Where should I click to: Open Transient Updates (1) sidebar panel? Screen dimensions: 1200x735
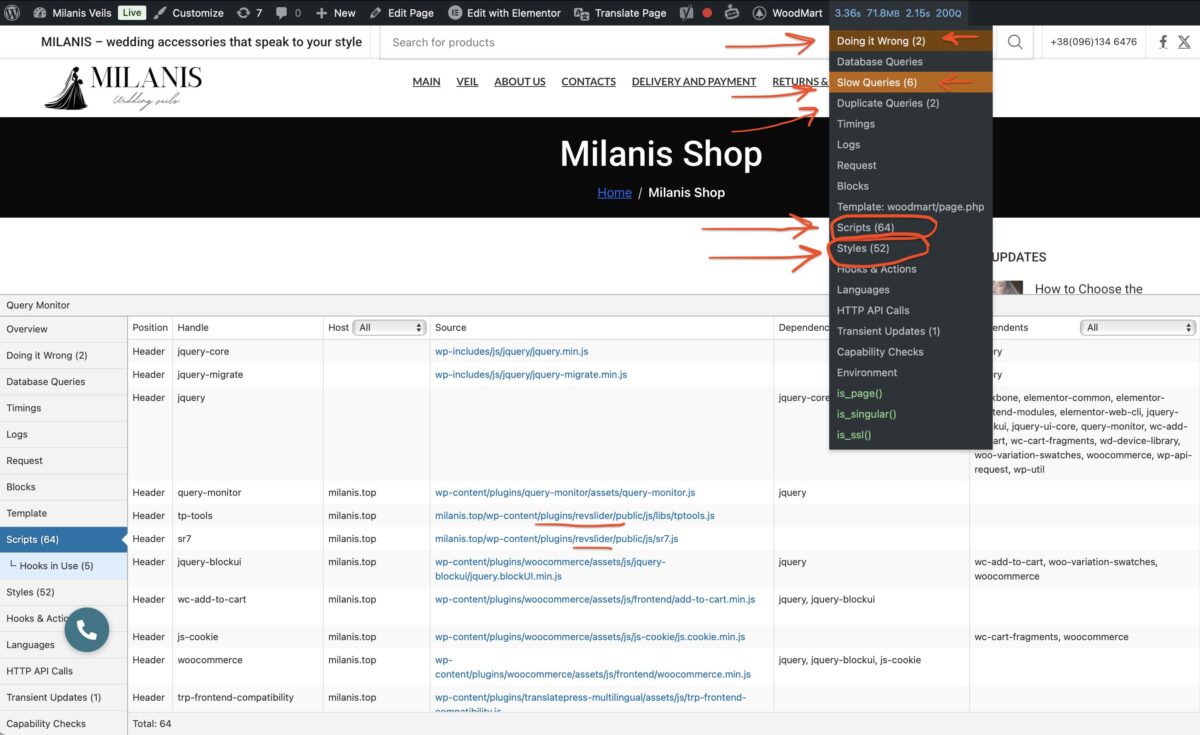(x=64, y=697)
